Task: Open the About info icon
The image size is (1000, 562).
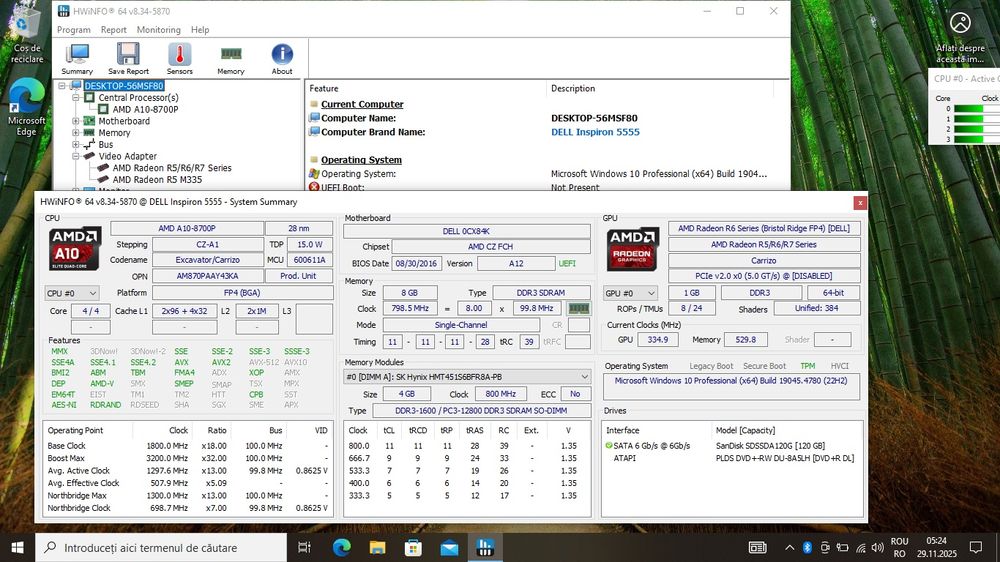Action: coord(282,59)
